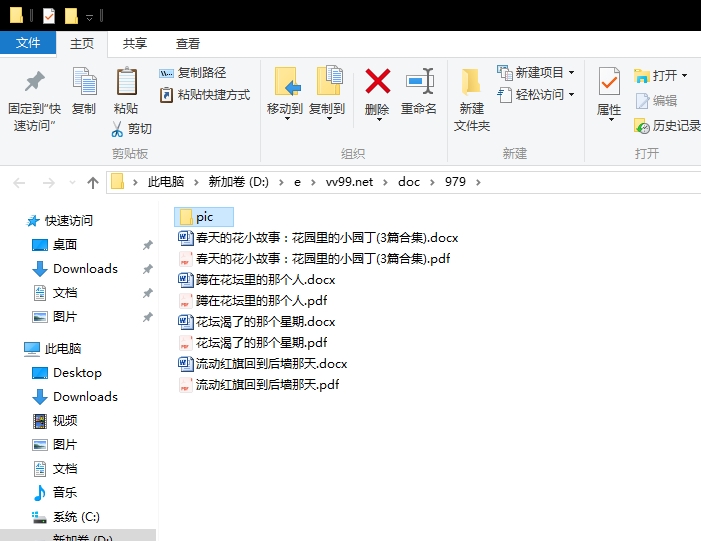Navigate forward with right arrow
This screenshot has height=541, width=701.
[48, 182]
